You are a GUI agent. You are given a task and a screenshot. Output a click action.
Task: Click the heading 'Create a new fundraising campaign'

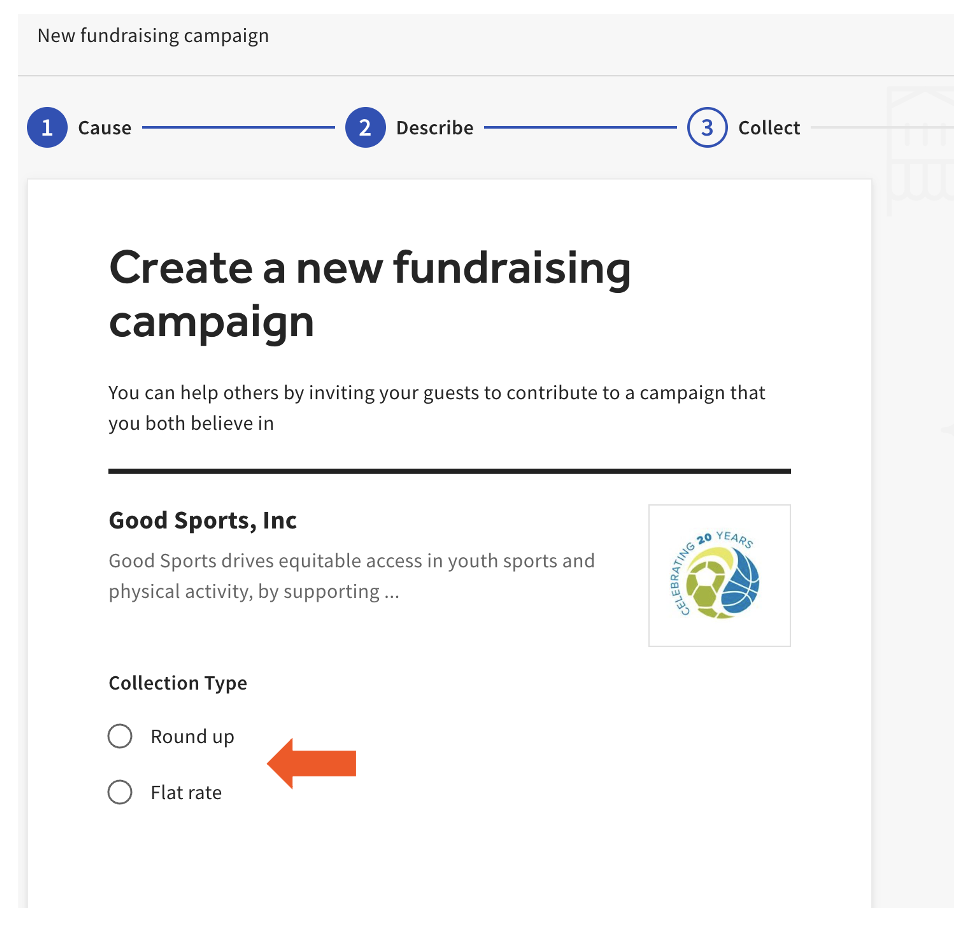(x=370, y=294)
